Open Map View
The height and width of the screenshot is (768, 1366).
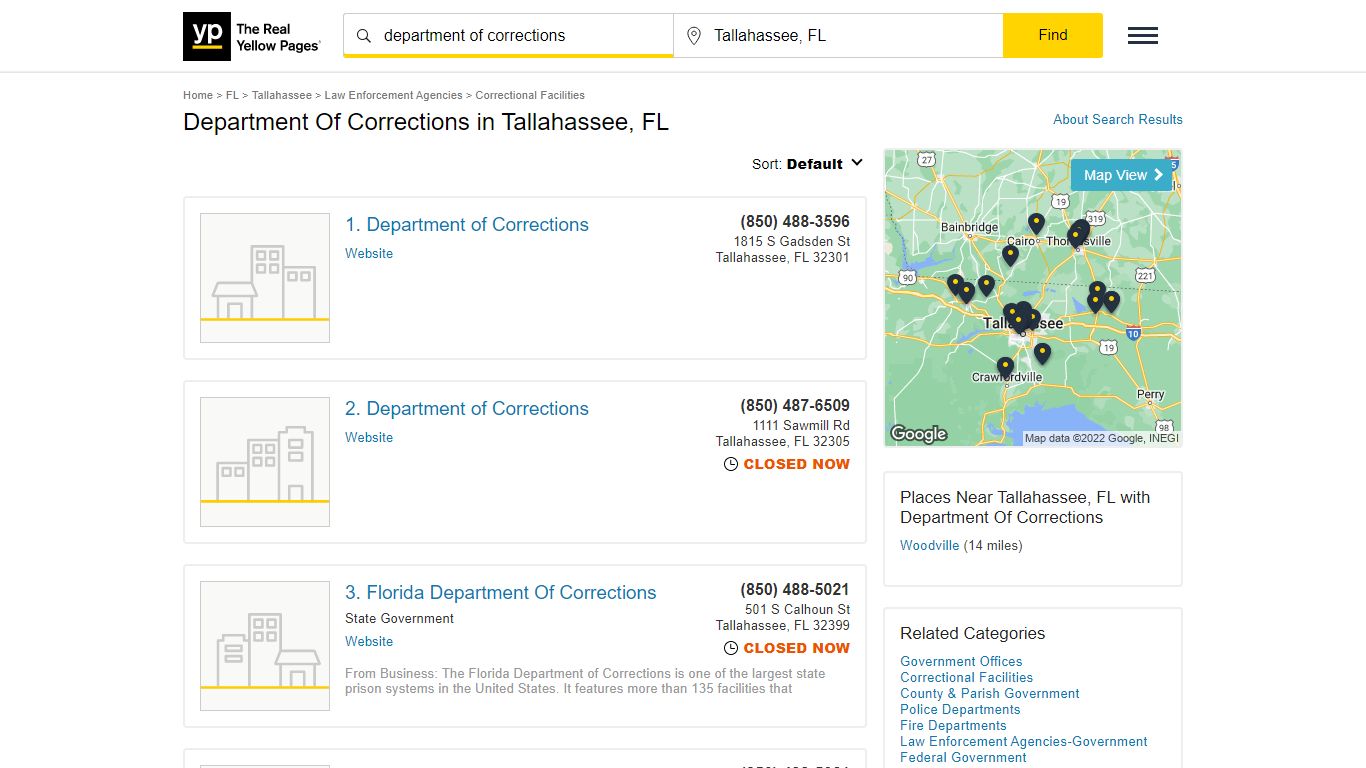(x=1122, y=175)
